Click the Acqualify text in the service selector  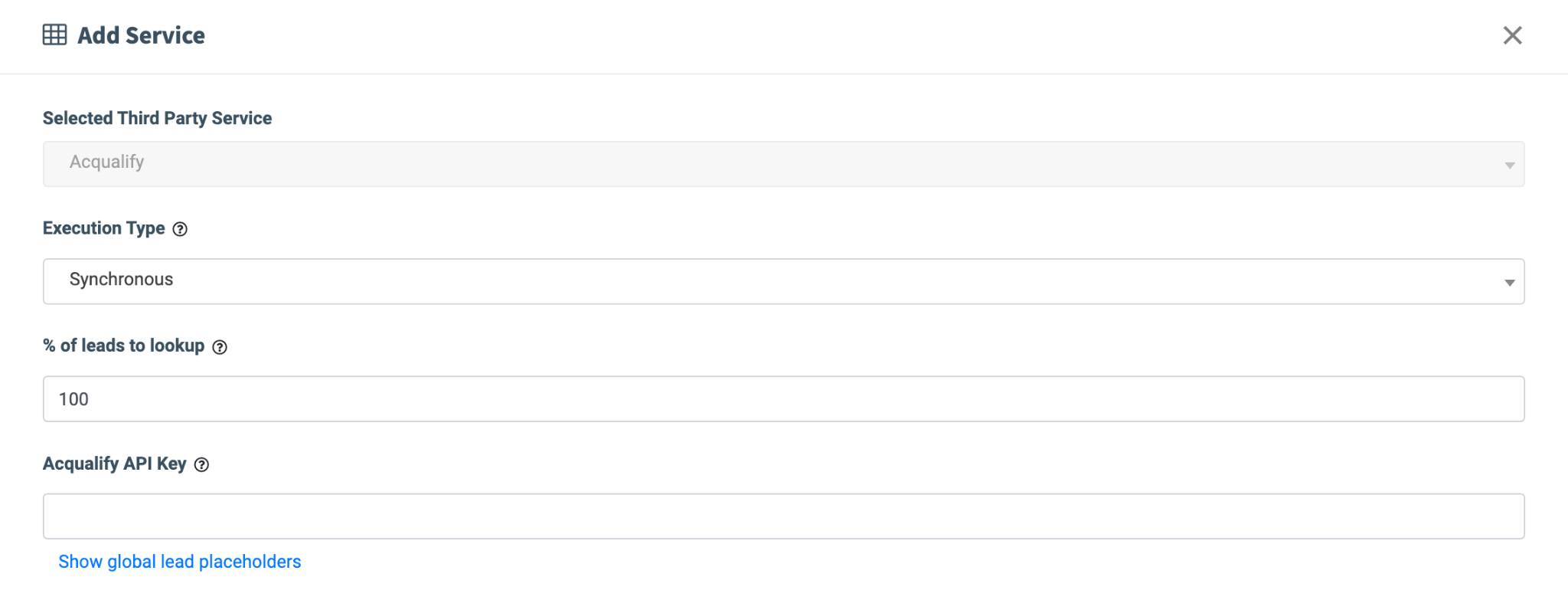[x=106, y=162]
